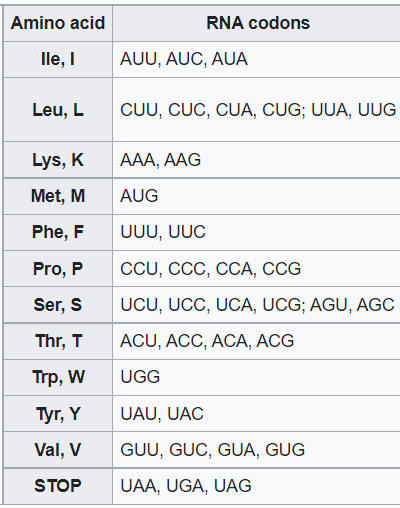Viewport: 400px width, 508px height.
Task: Select the Val, V row label
Action: pyautogui.click(x=58, y=450)
